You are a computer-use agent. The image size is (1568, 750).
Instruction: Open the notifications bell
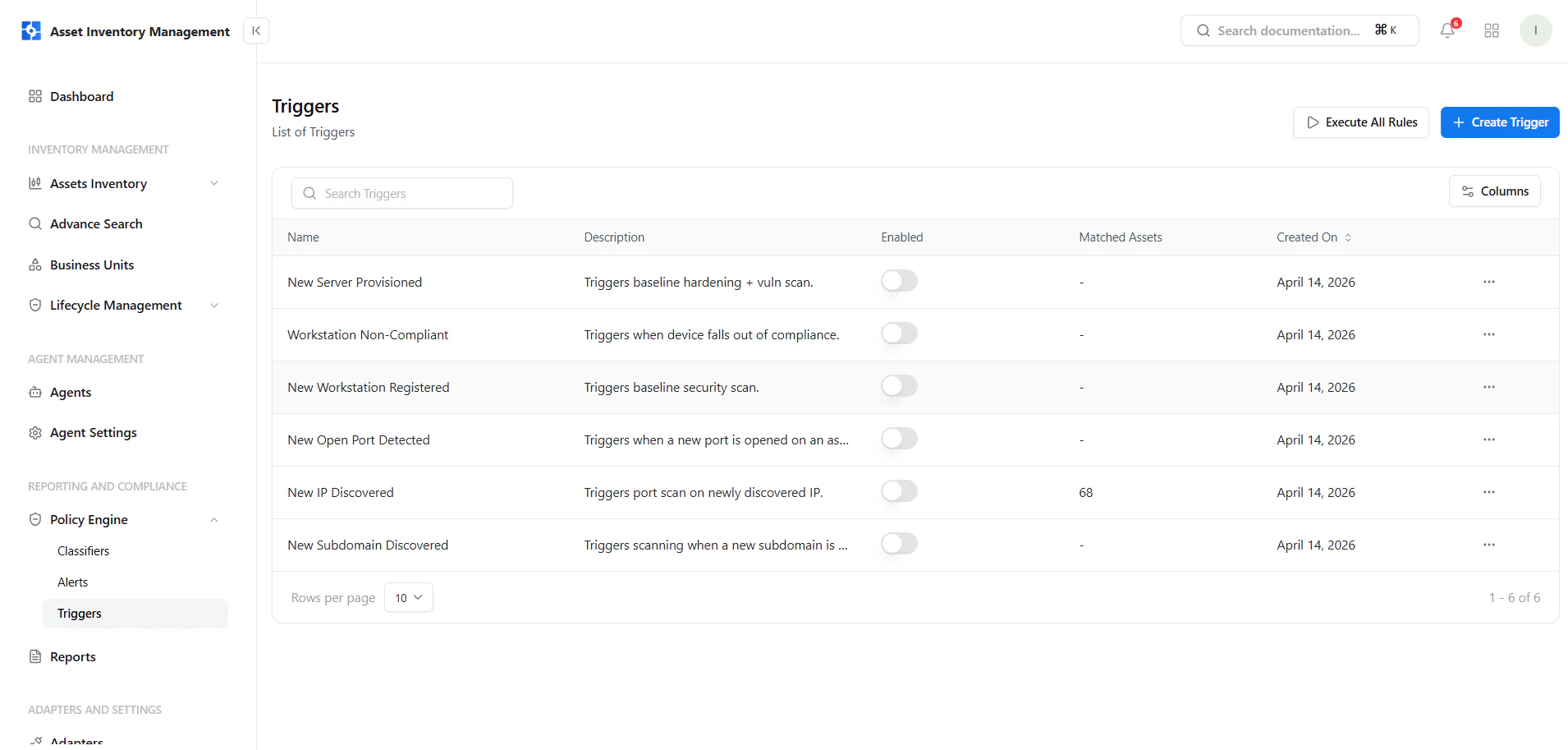[x=1447, y=30]
